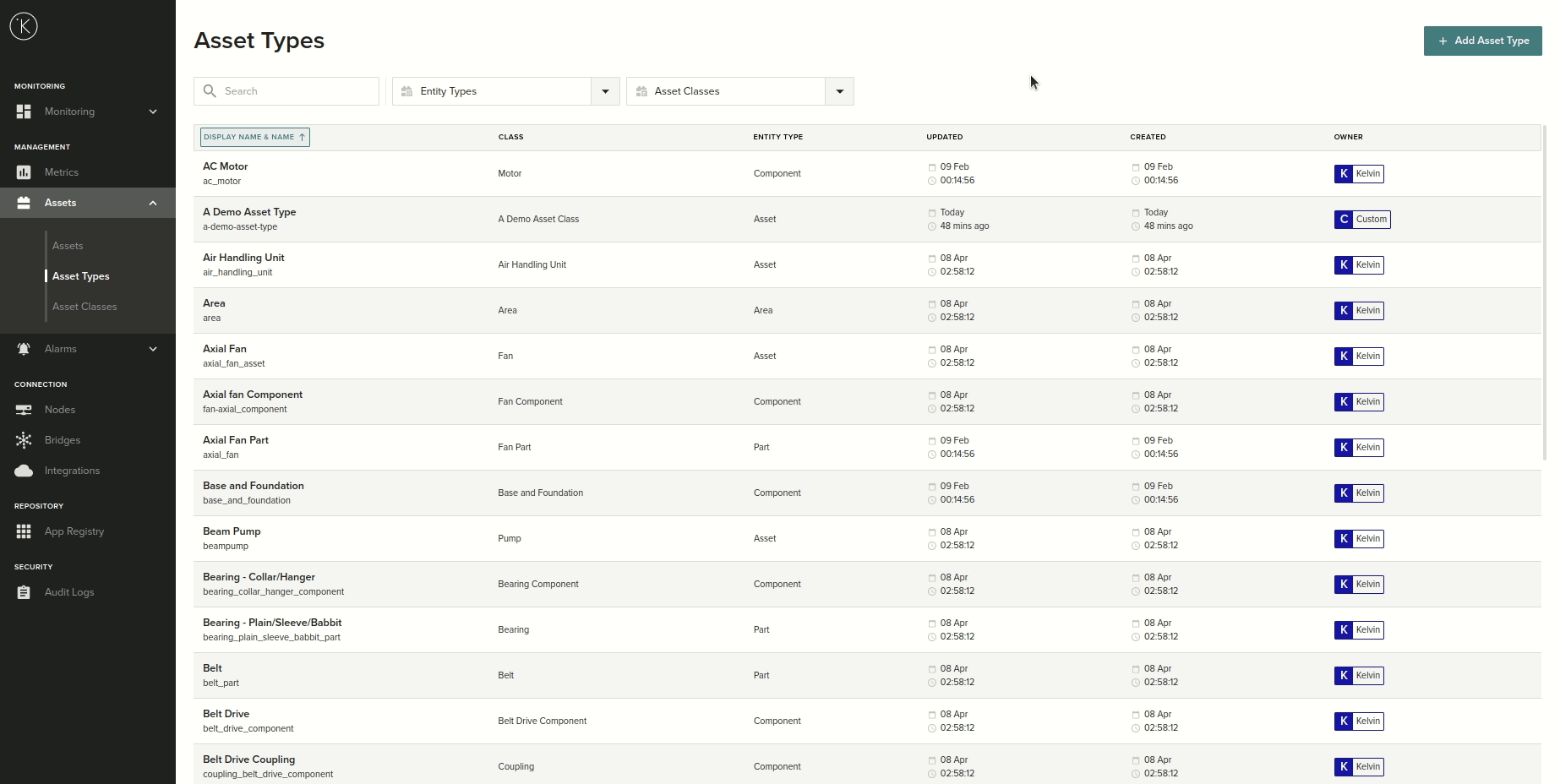Click the Nodes icon in sidebar
The image size is (1560, 784).
[24, 410]
